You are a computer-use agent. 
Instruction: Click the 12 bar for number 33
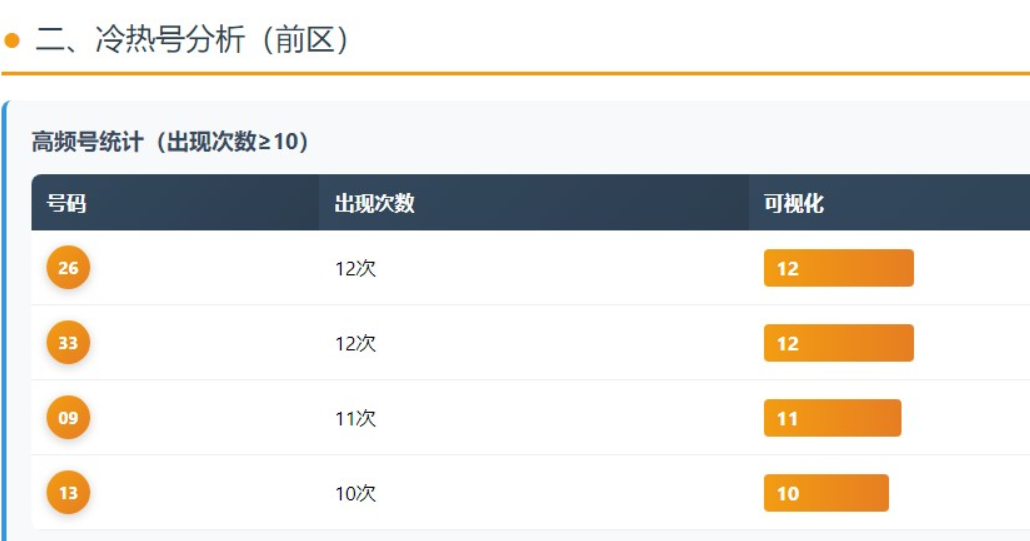point(838,343)
